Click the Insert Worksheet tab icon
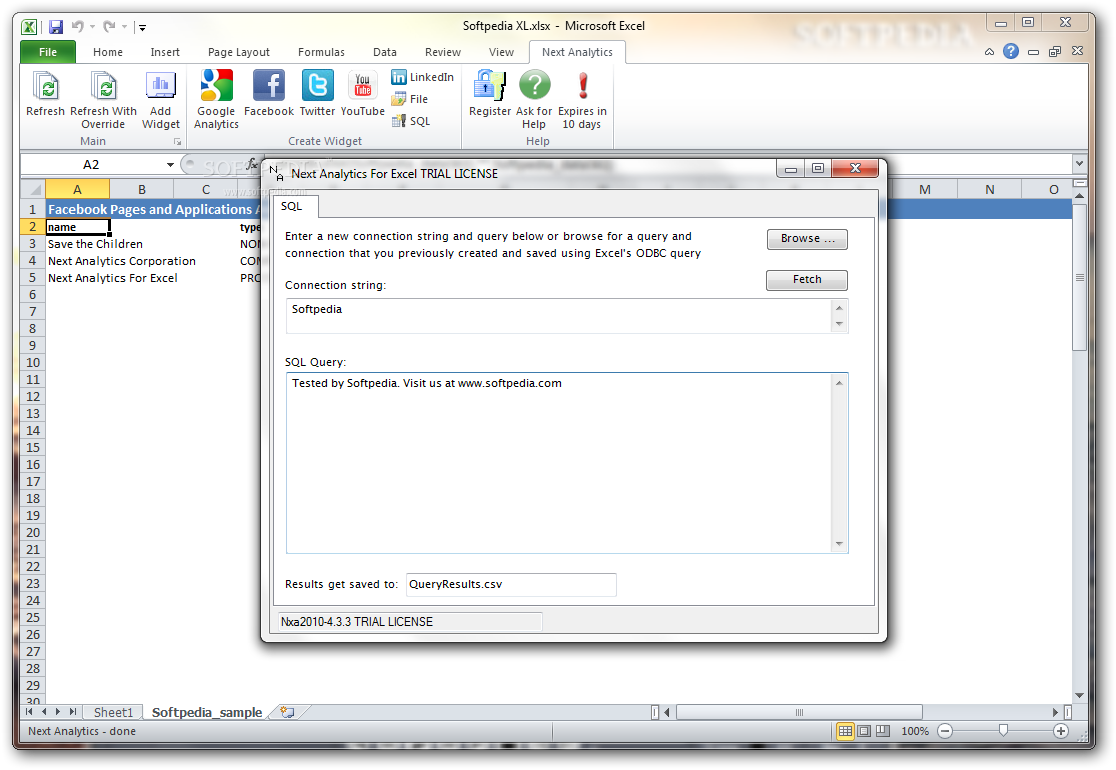The width and height of the screenshot is (1116, 770). [288, 712]
